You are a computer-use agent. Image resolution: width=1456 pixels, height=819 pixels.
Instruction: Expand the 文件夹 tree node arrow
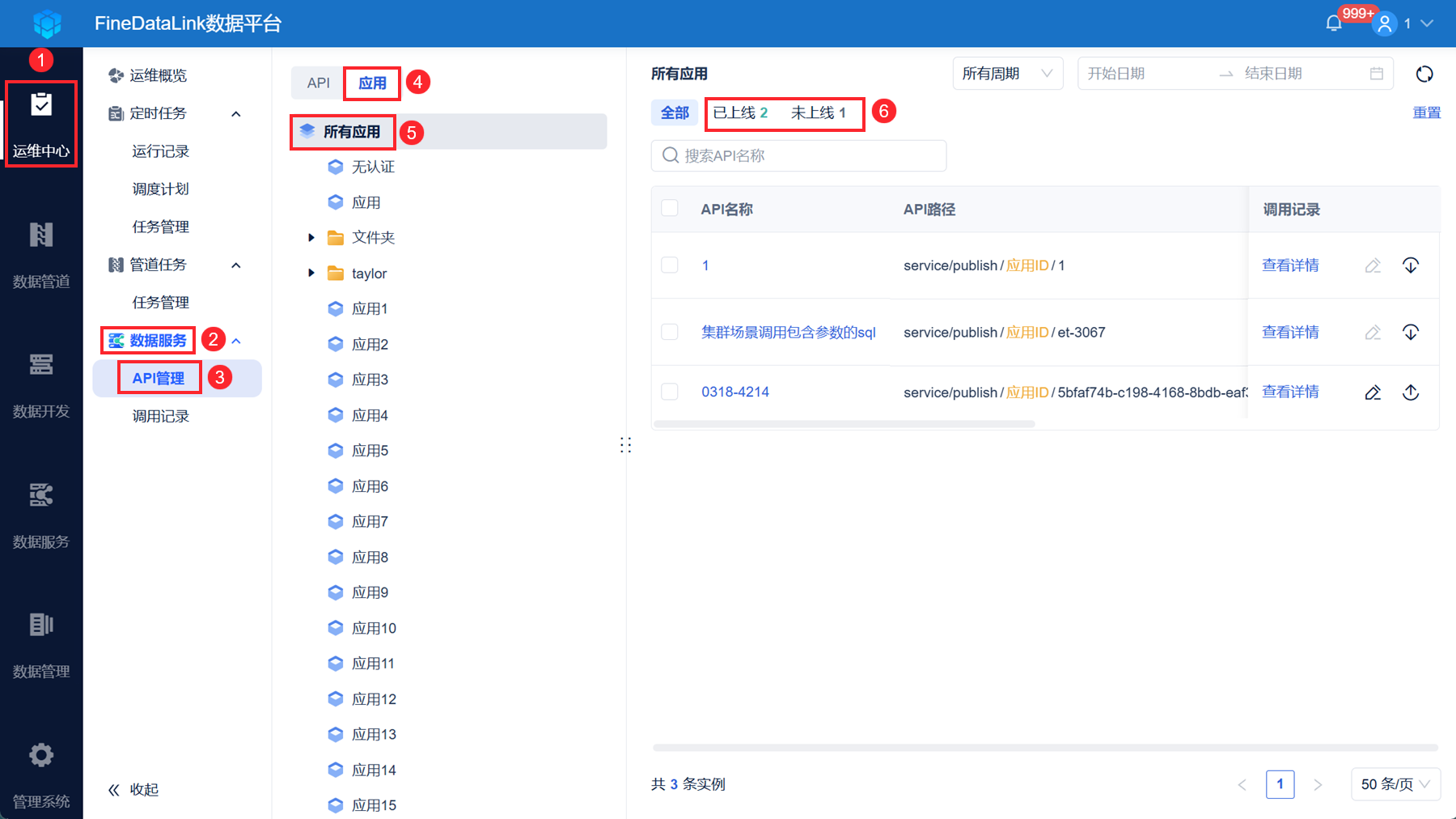[x=311, y=238]
